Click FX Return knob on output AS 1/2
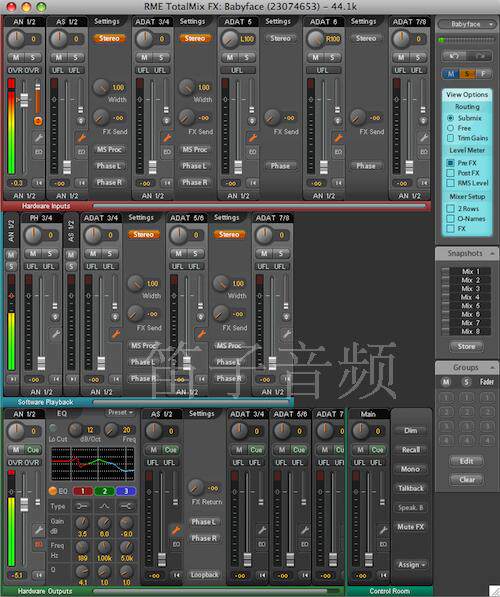The height and width of the screenshot is (597, 500). click(x=196, y=487)
